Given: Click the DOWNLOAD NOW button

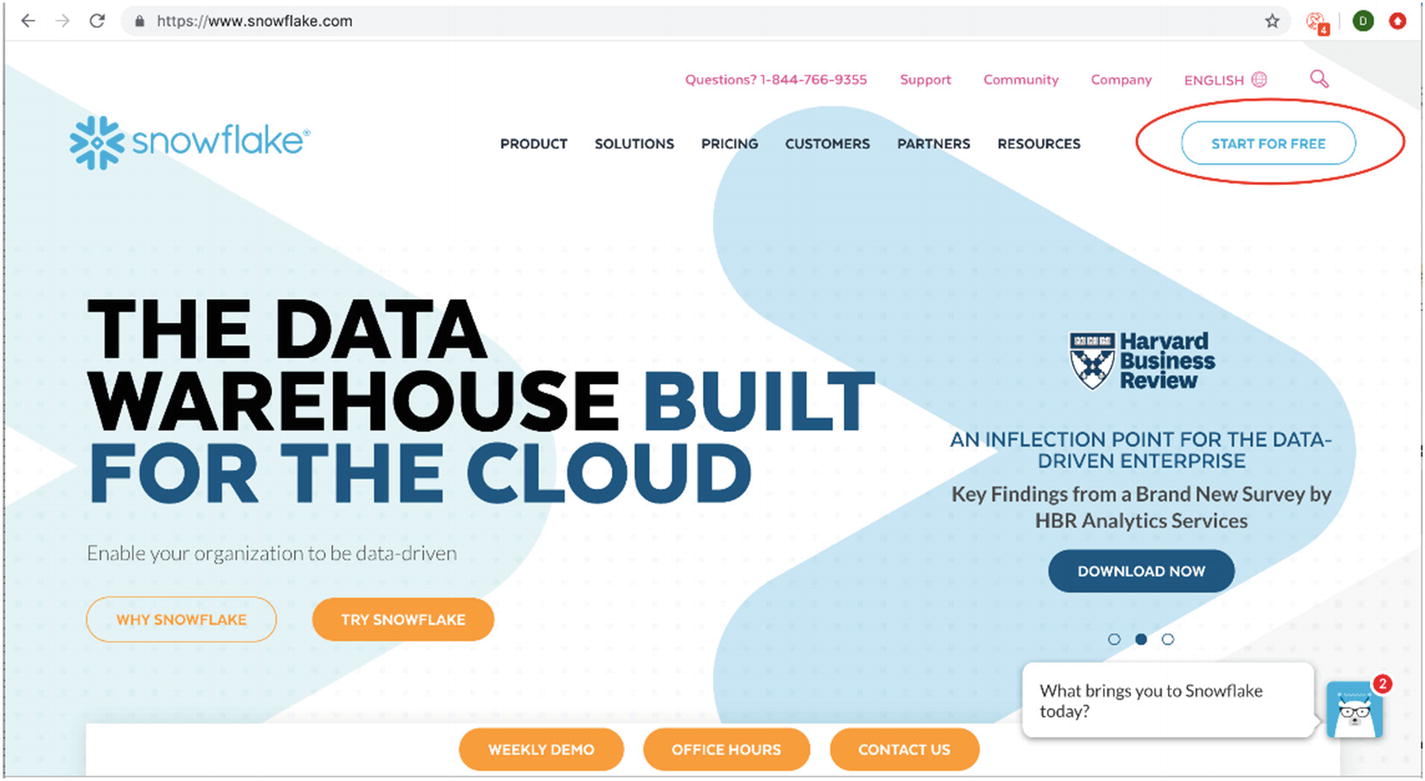Looking at the screenshot, I should point(1141,572).
